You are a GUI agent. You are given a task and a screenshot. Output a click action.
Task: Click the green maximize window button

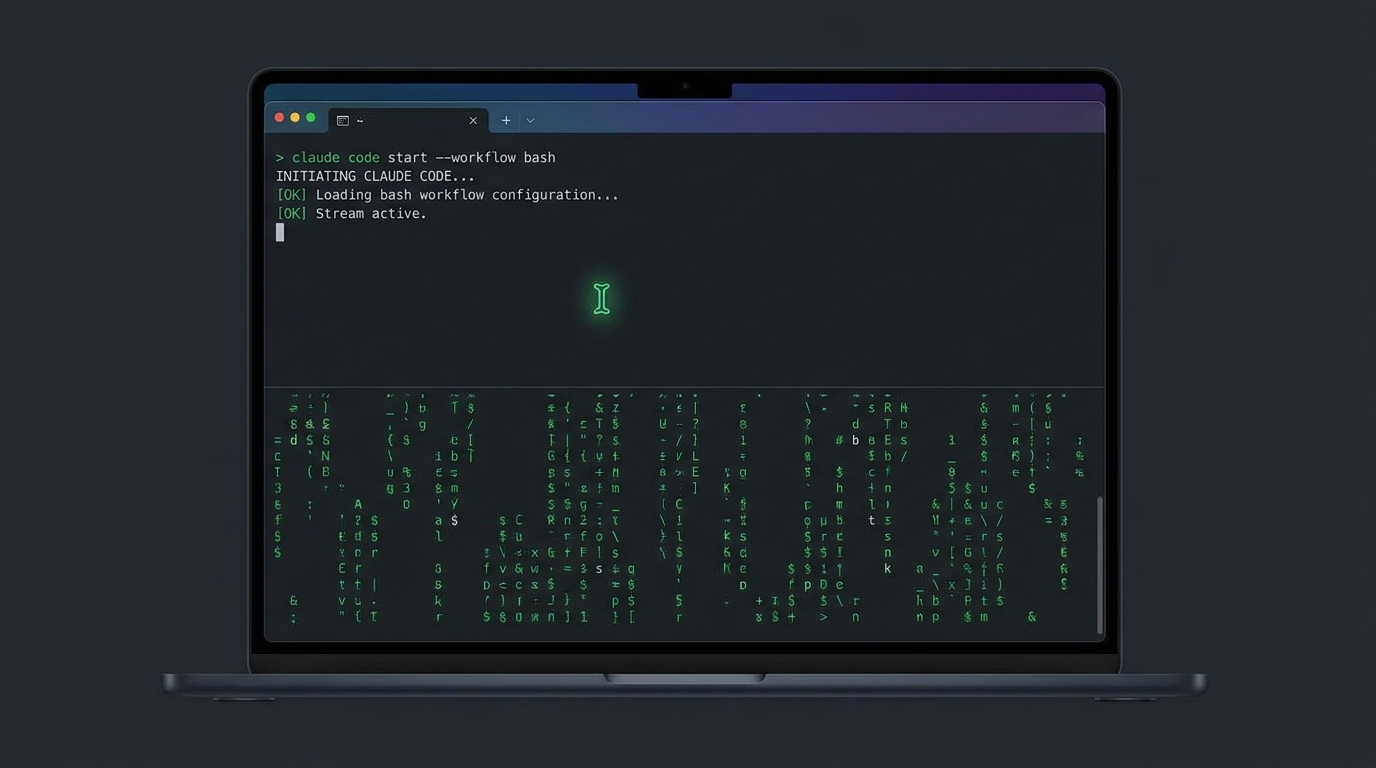(311, 118)
